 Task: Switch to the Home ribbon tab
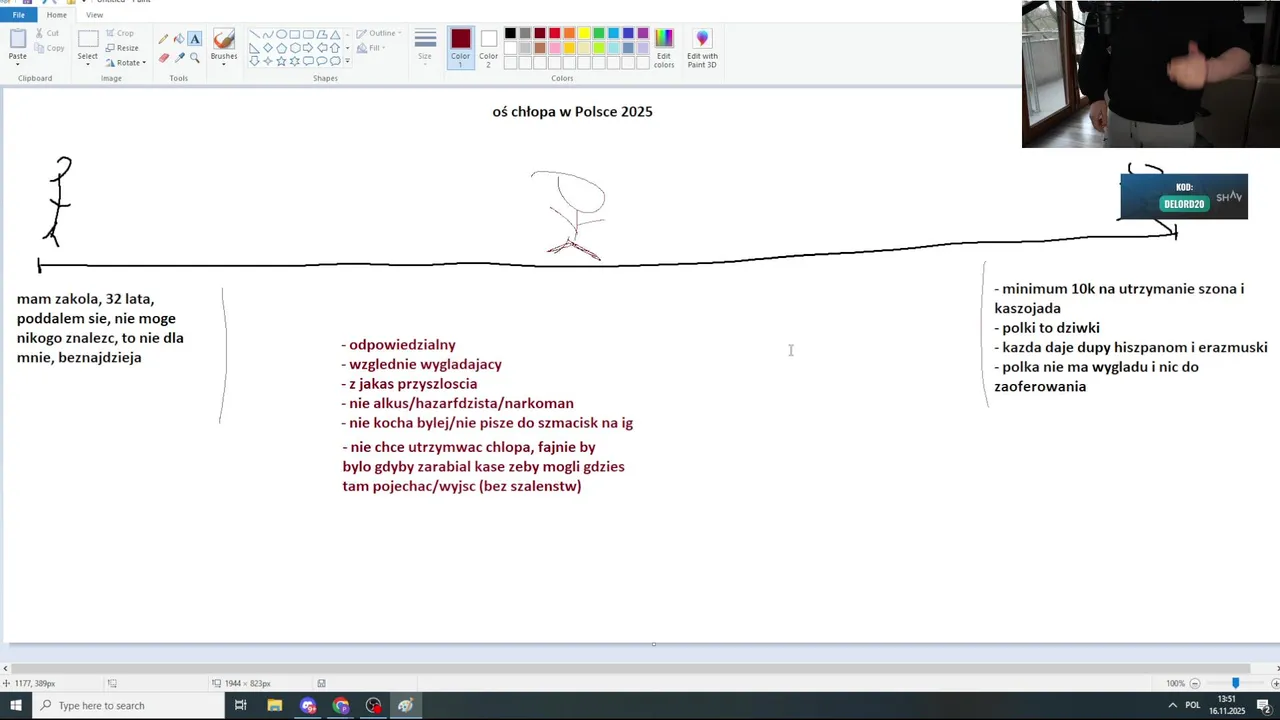click(x=57, y=15)
